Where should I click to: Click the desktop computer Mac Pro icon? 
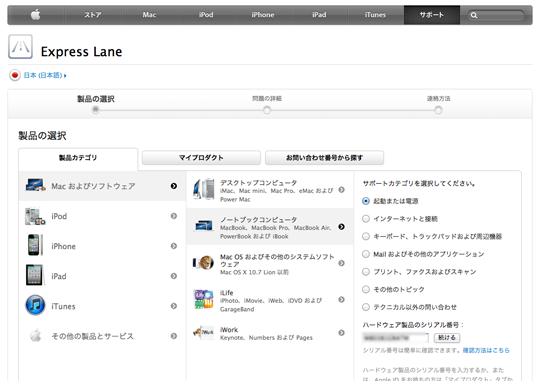pos(204,189)
